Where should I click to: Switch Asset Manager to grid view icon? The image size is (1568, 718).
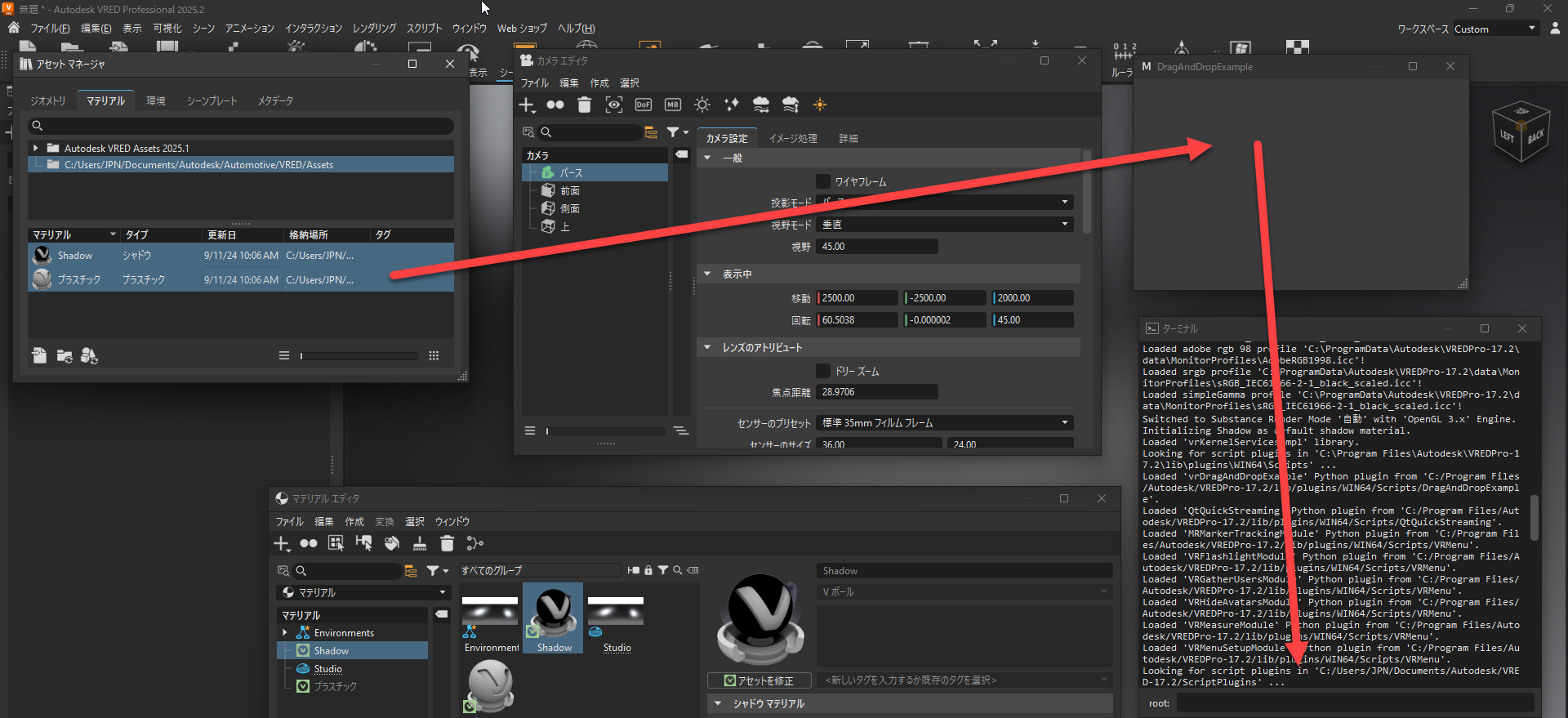point(434,355)
